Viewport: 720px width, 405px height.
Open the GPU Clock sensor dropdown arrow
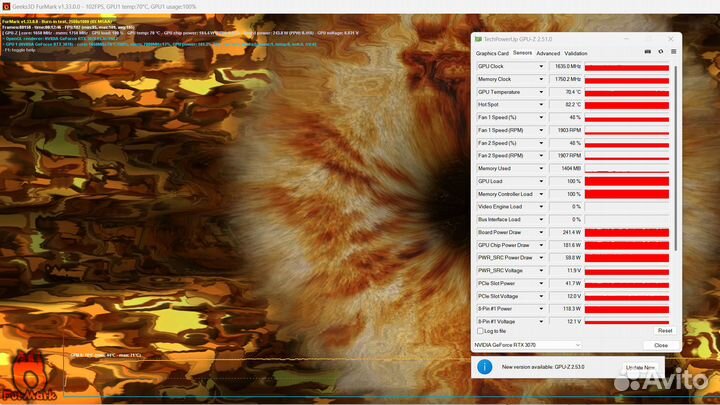[541, 66]
